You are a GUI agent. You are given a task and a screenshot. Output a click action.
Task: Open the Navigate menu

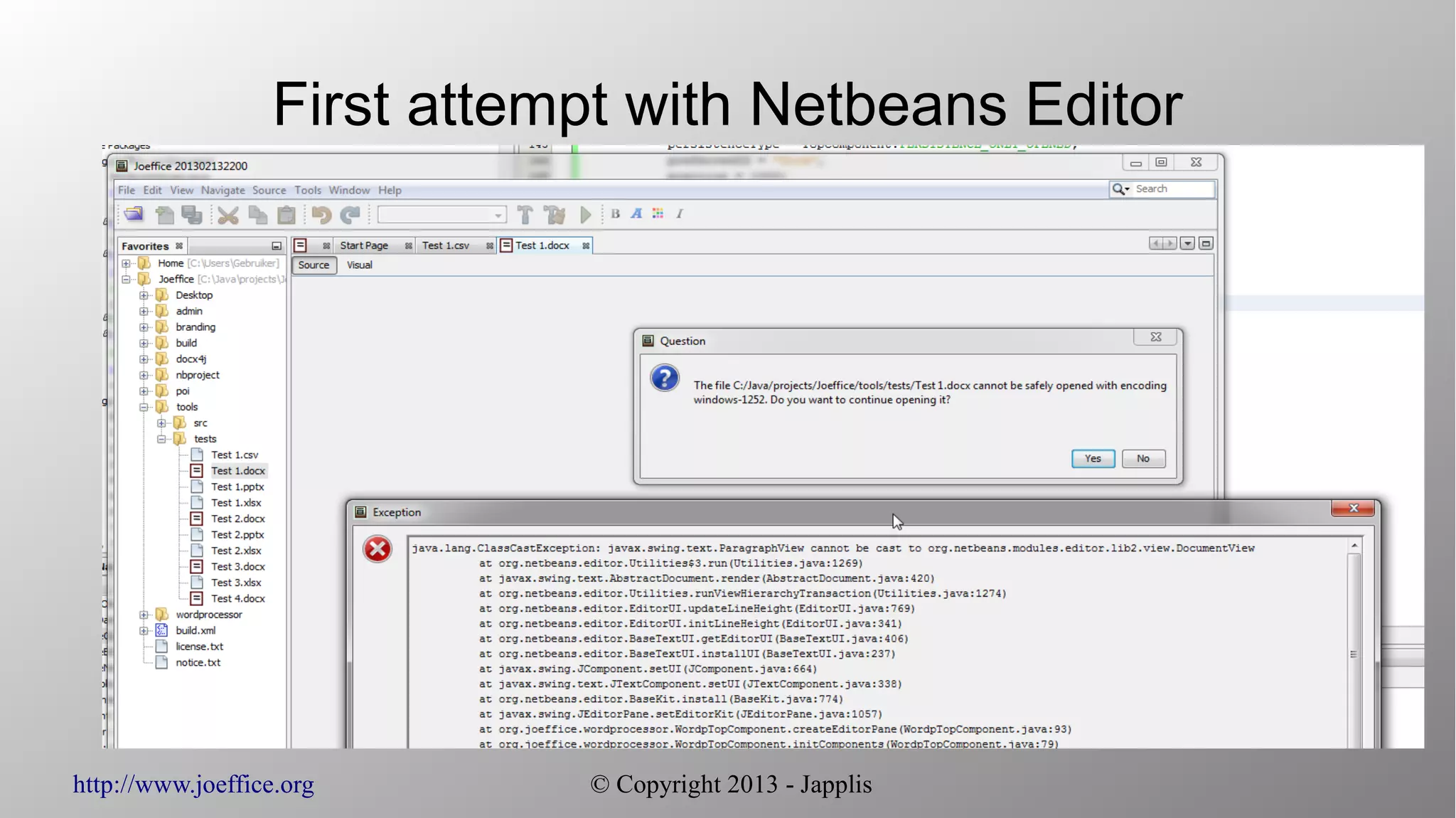pos(223,190)
